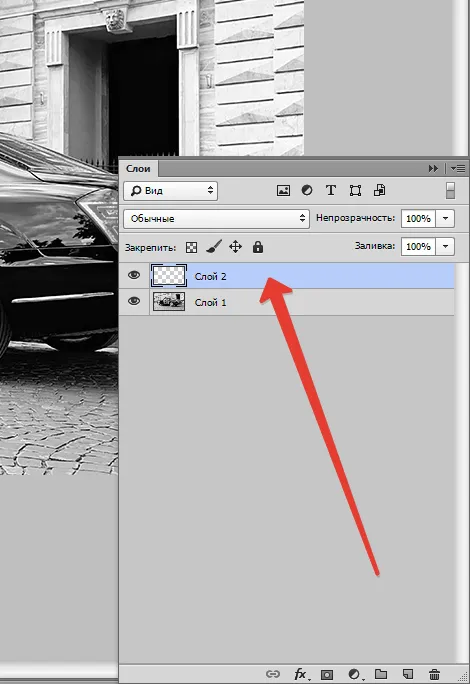470x684 pixels.
Task: Toggle lock all padlock icon
Action: click(258, 247)
